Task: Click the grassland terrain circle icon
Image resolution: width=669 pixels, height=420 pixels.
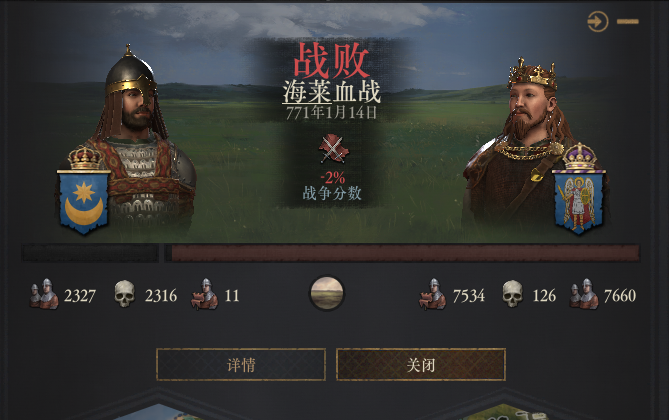Action: tap(326, 293)
